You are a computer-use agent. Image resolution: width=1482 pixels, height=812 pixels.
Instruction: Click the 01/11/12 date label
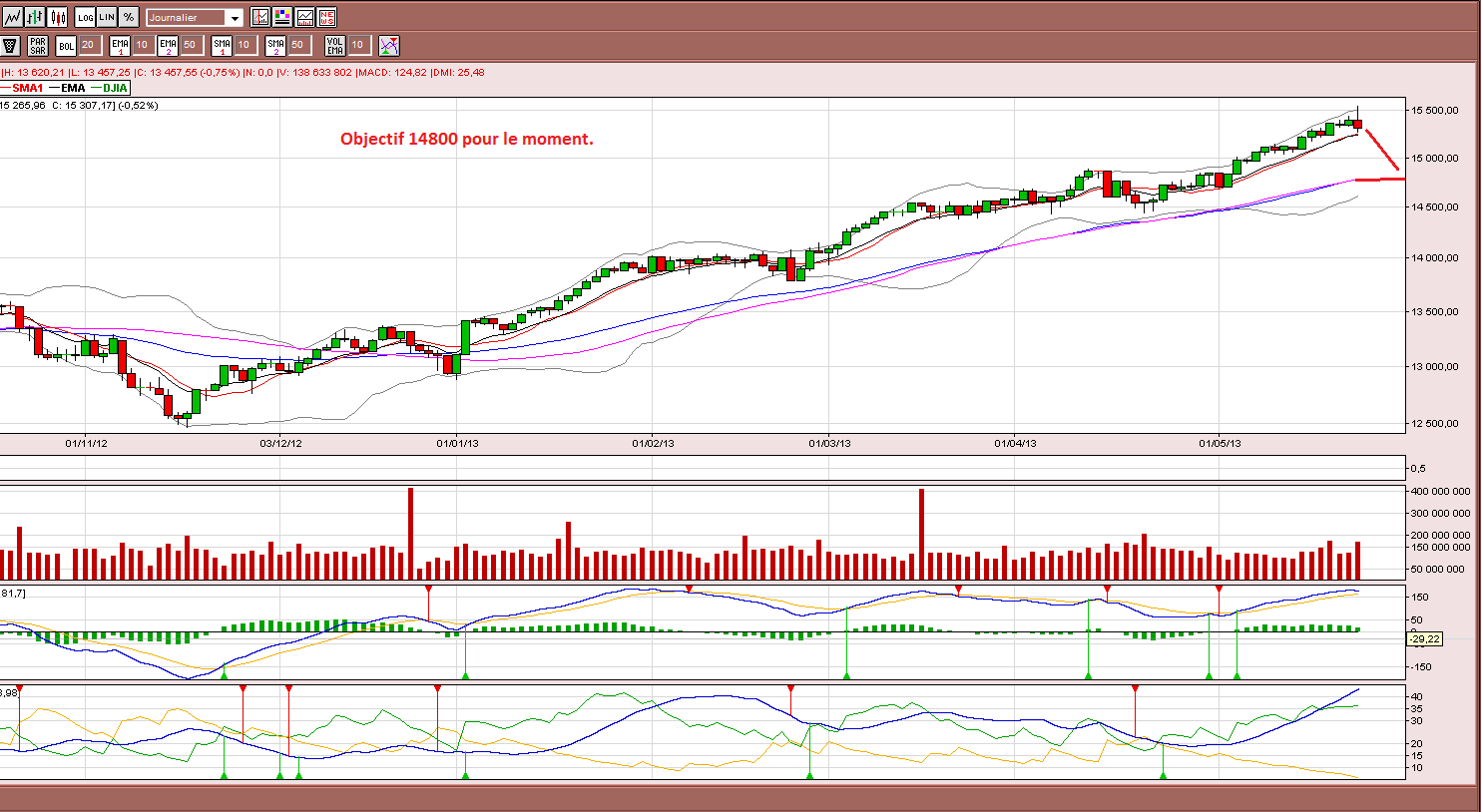[87, 443]
